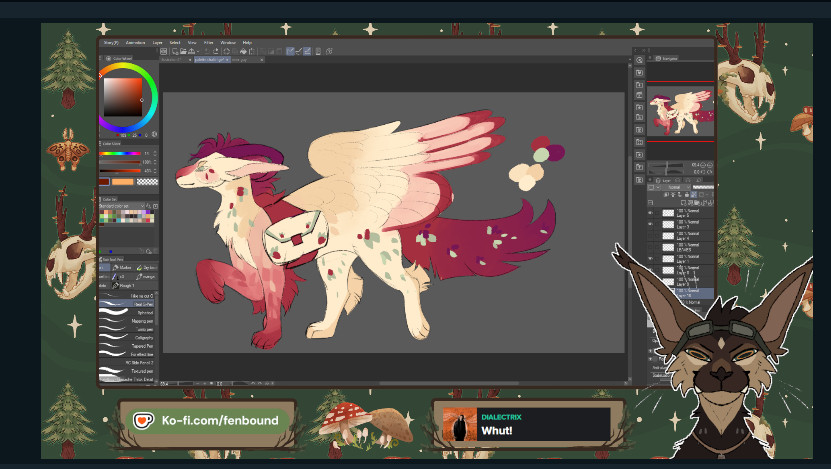
Task: Toggle Snap to Special Ruler in the toolbar
Action: click(x=298, y=51)
